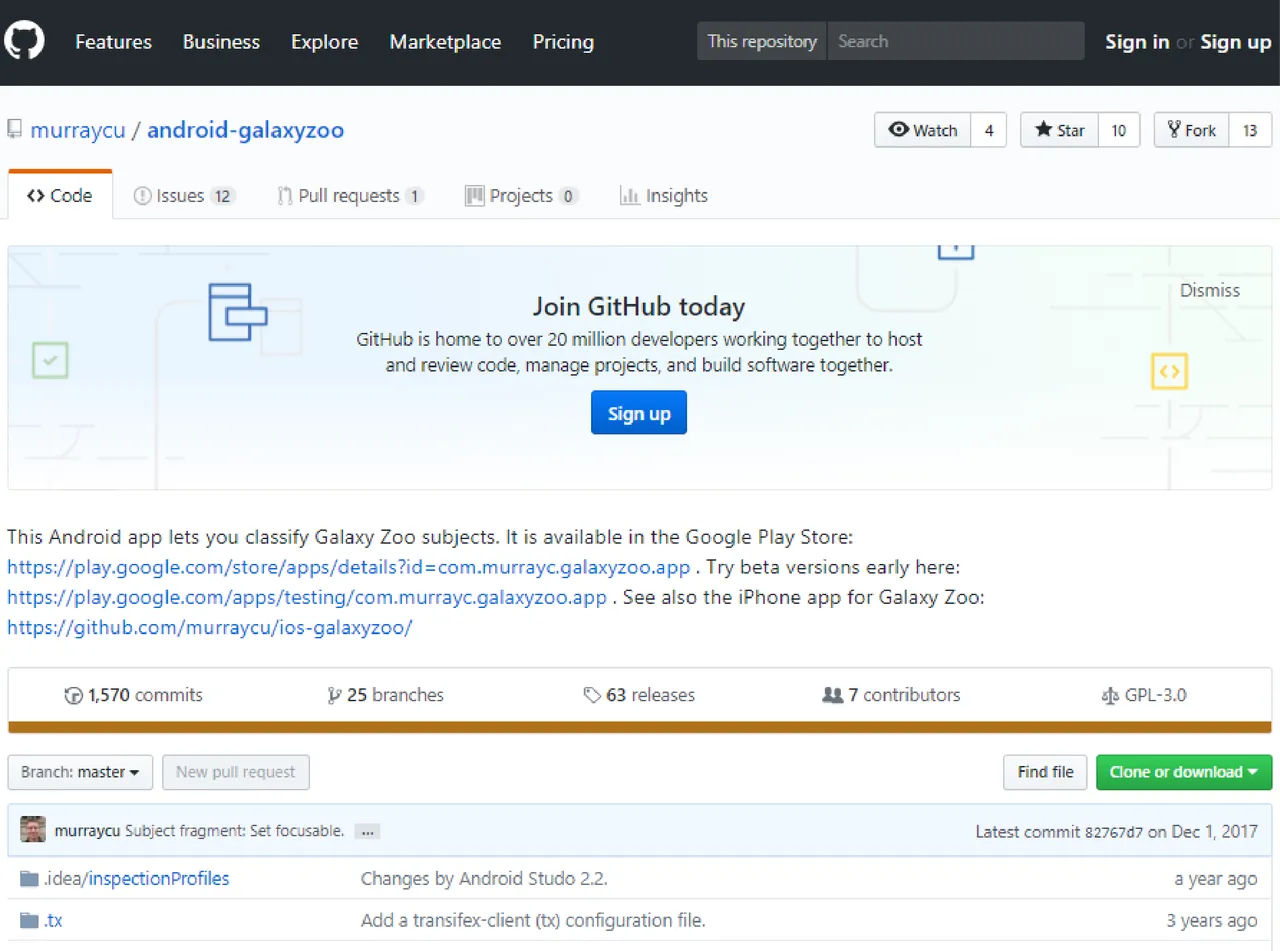
Task: Open the Projects tab
Action: coord(521,196)
